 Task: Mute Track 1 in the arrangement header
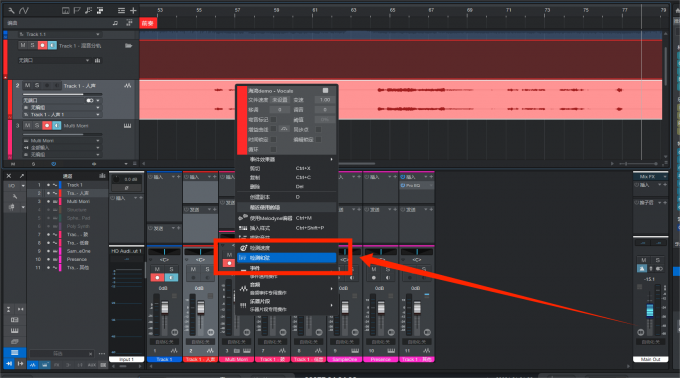(x=23, y=45)
